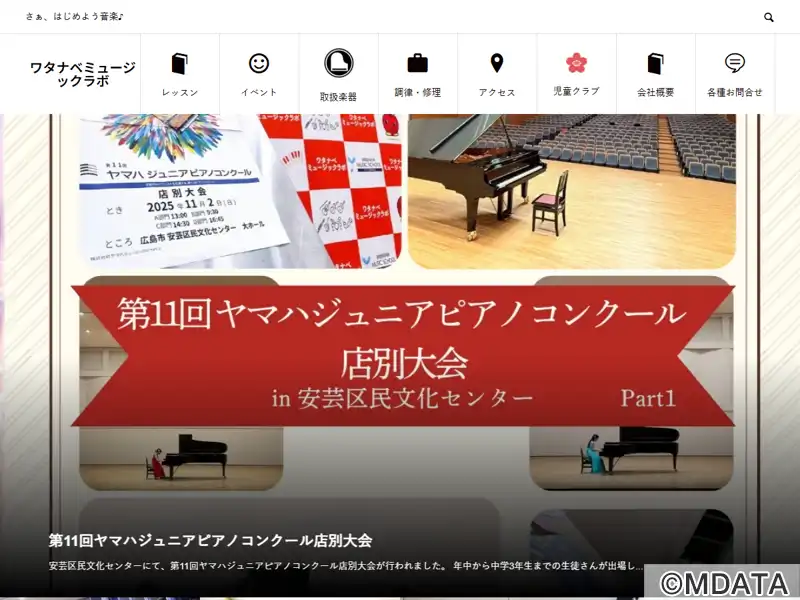Screen dimensions: 800x600
Task: Click the 各種お問合せ speech bubble icon
Action: [x=735, y=63]
